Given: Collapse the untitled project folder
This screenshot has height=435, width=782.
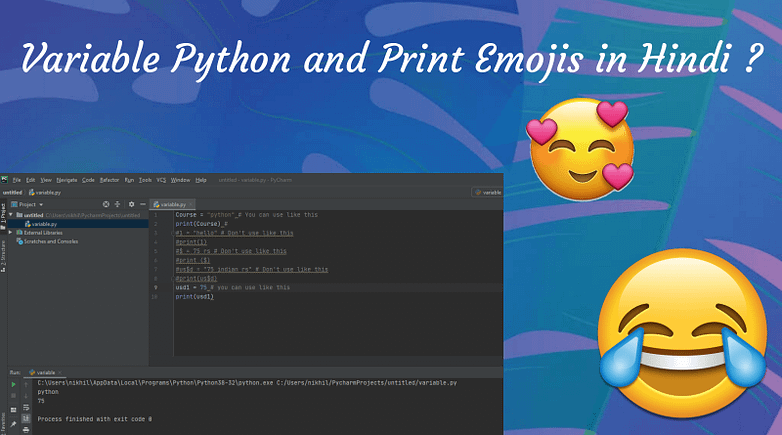Looking at the screenshot, I should pos(11,215).
